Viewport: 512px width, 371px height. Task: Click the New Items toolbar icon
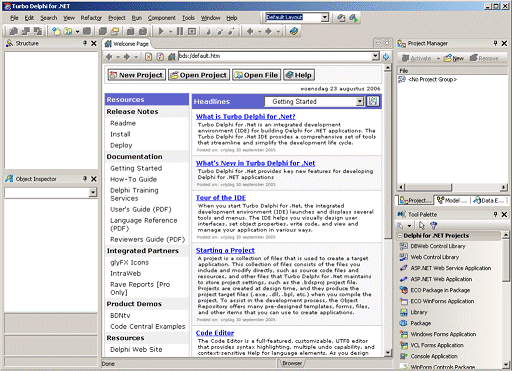click(x=56, y=31)
